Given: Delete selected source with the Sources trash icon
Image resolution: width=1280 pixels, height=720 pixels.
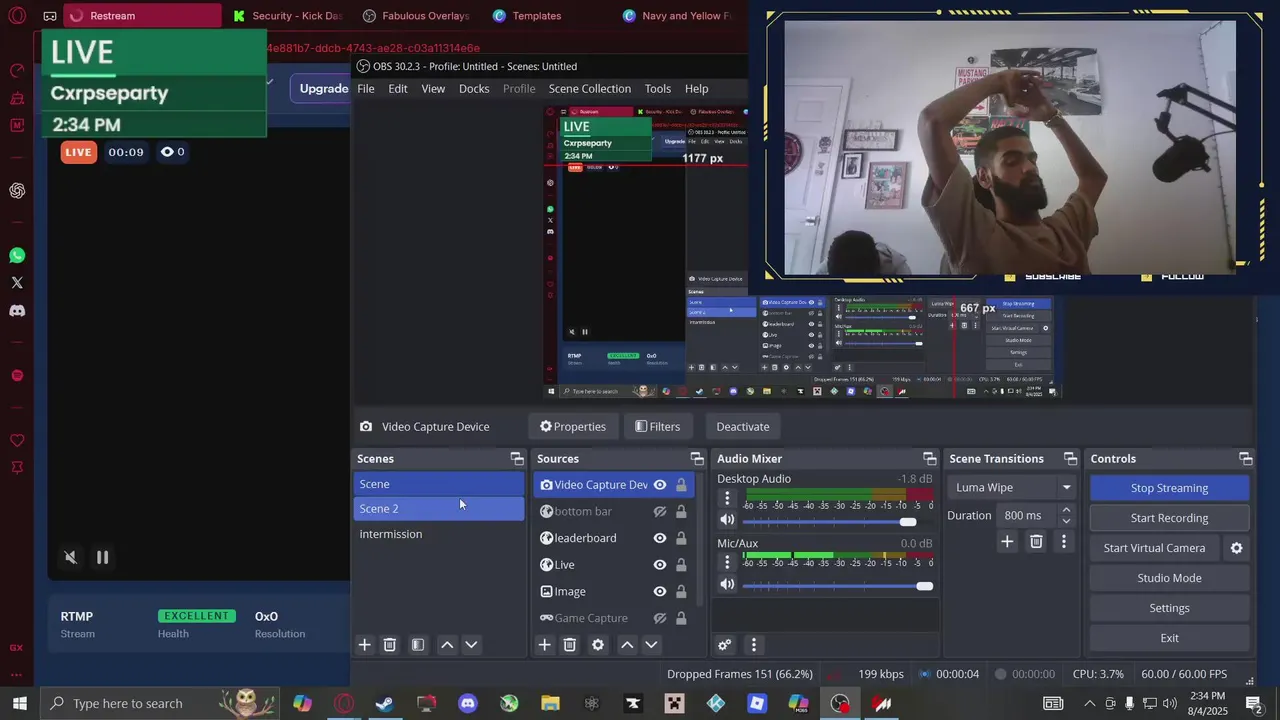Looking at the screenshot, I should tap(570, 645).
